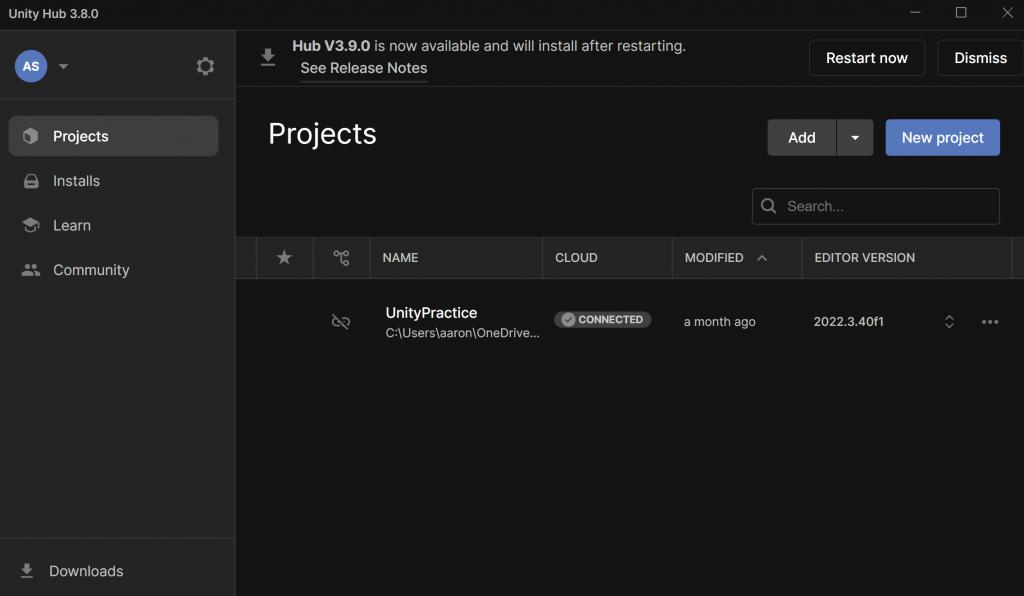Screen dimensions: 1024x596
Task: Sort by EDITOR VERSION column
Action: [x=864, y=258]
